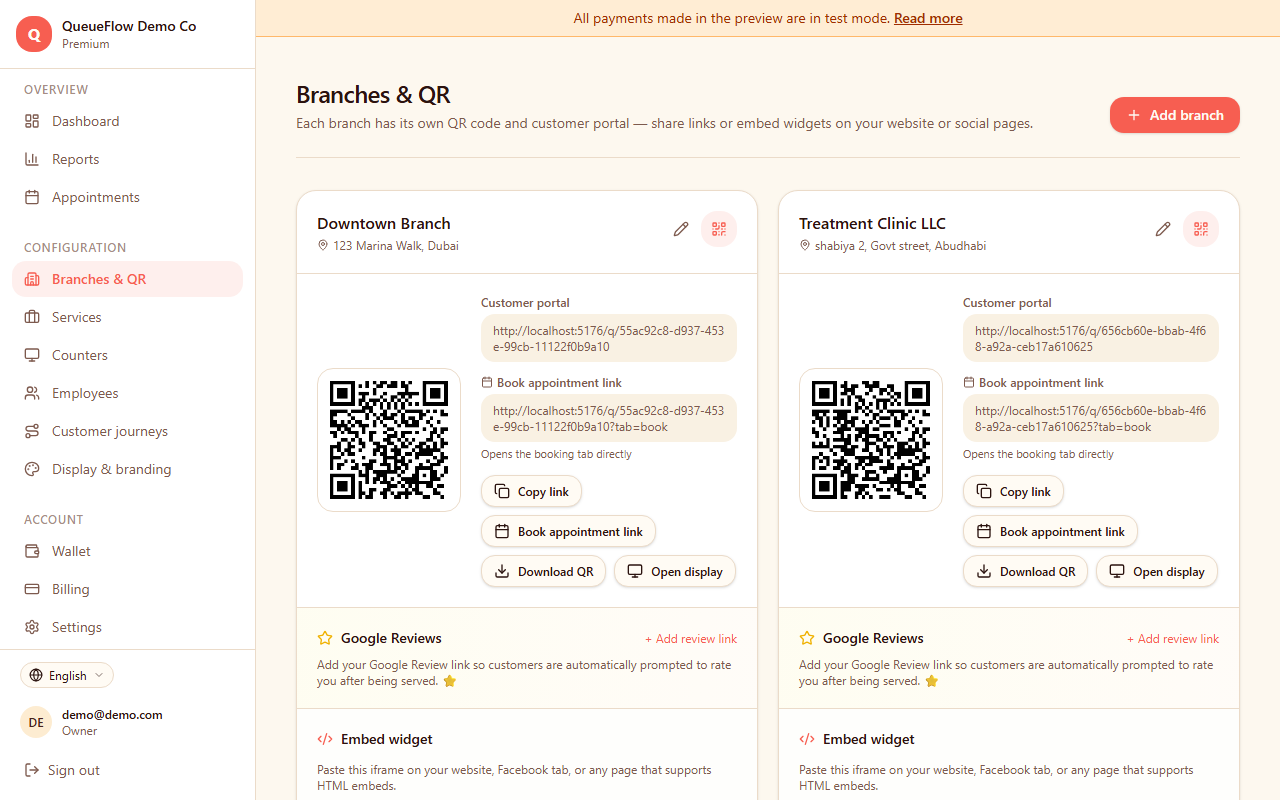The width and height of the screenshot is (1280, 800).
Task: Copy Downtown Branch book appointment link
Action: tap(568, 532)
